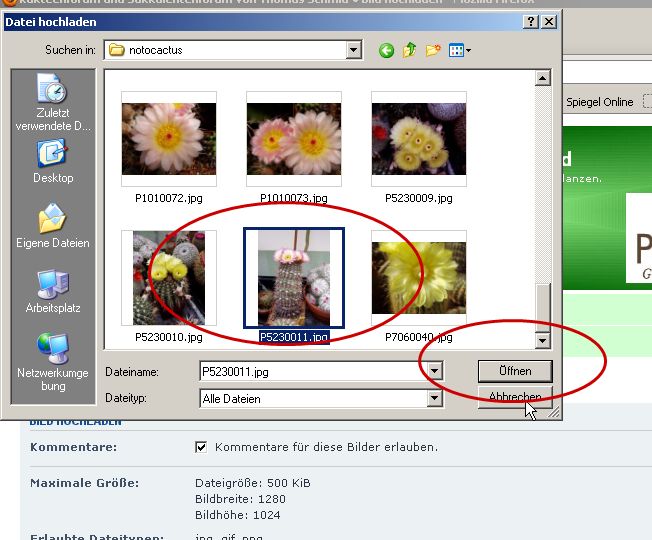
Task: Click the file name label P1010072.jpg
Action: [x=169, y=198]
